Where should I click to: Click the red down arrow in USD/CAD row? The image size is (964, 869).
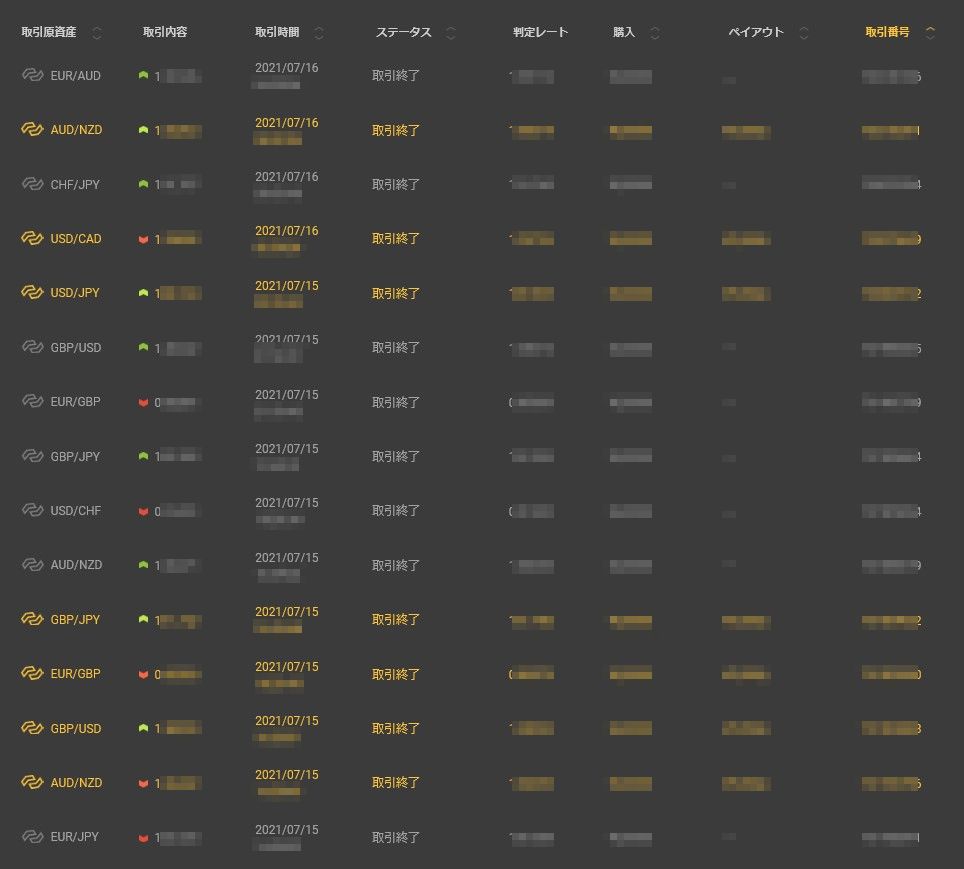(143, 240)
